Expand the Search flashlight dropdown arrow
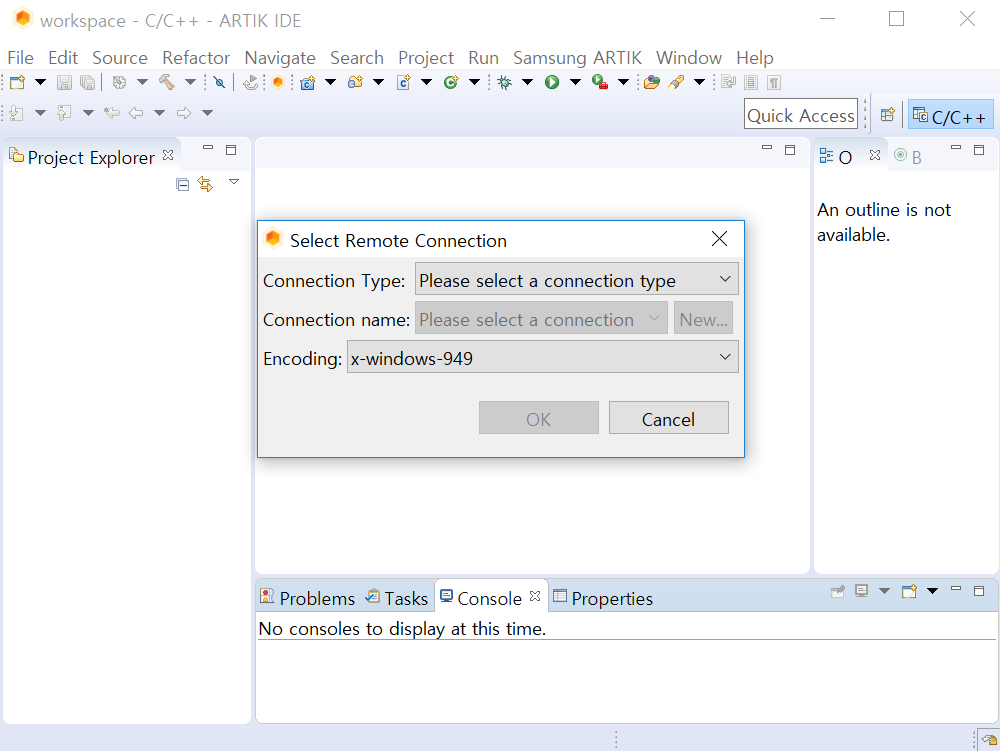 700,82
